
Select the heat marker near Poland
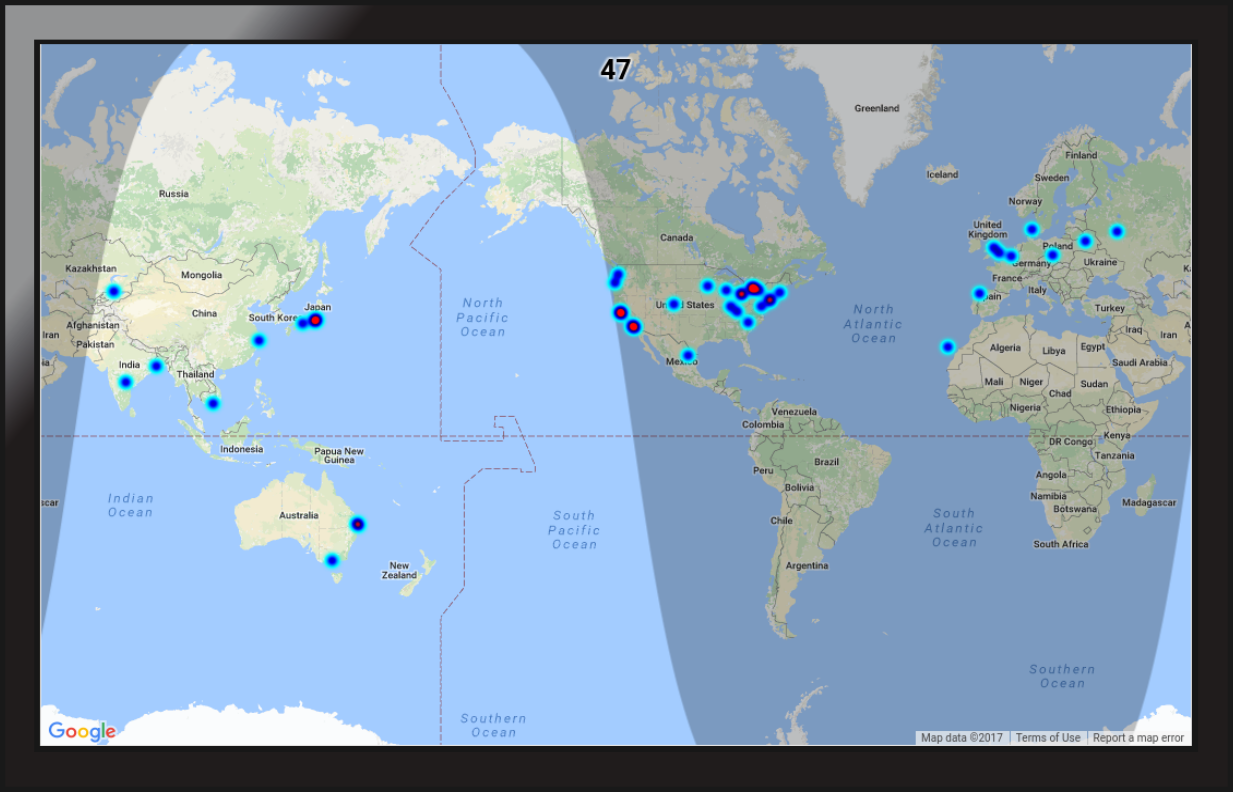[x=1052, y=255]
